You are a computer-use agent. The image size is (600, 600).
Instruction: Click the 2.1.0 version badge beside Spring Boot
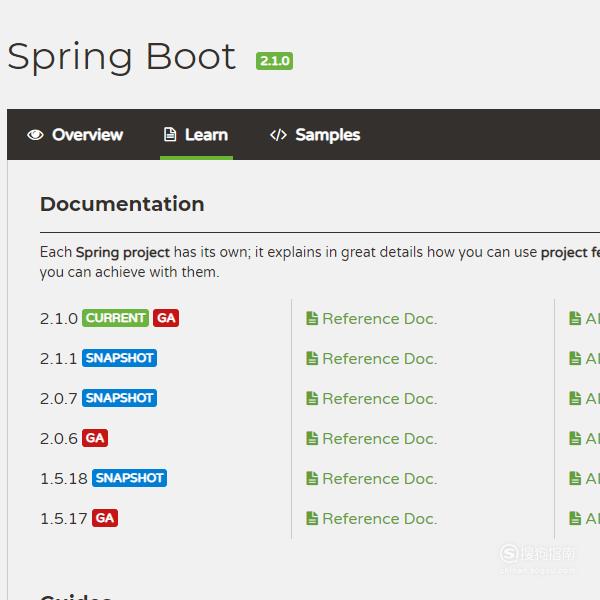click(x=274, y=61)
